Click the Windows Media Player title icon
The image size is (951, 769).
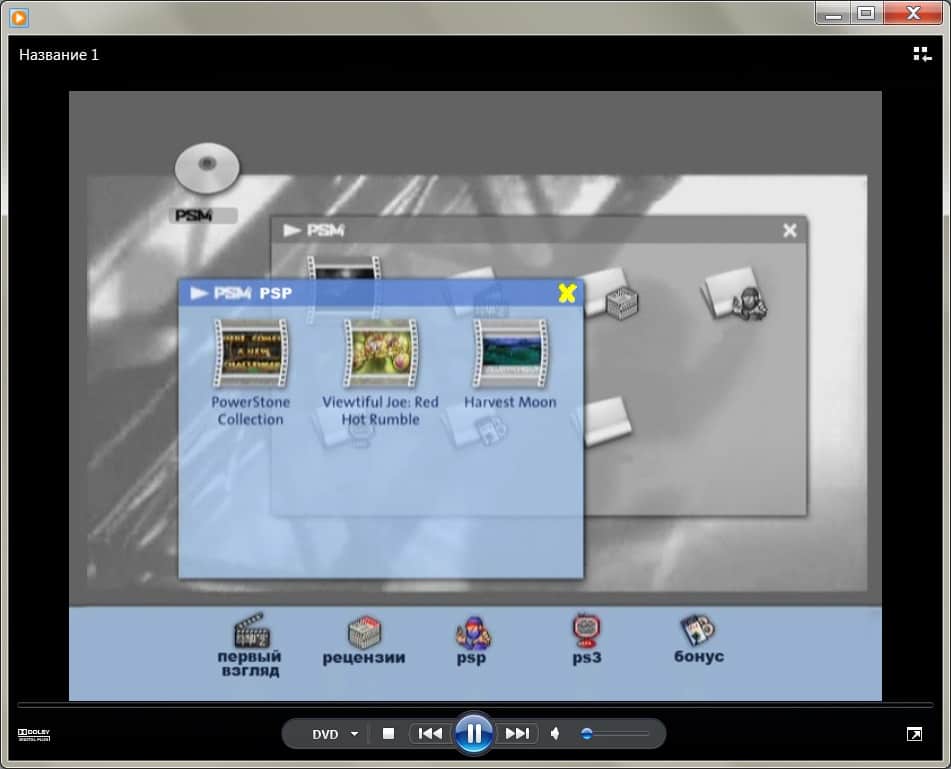[19, 18]
